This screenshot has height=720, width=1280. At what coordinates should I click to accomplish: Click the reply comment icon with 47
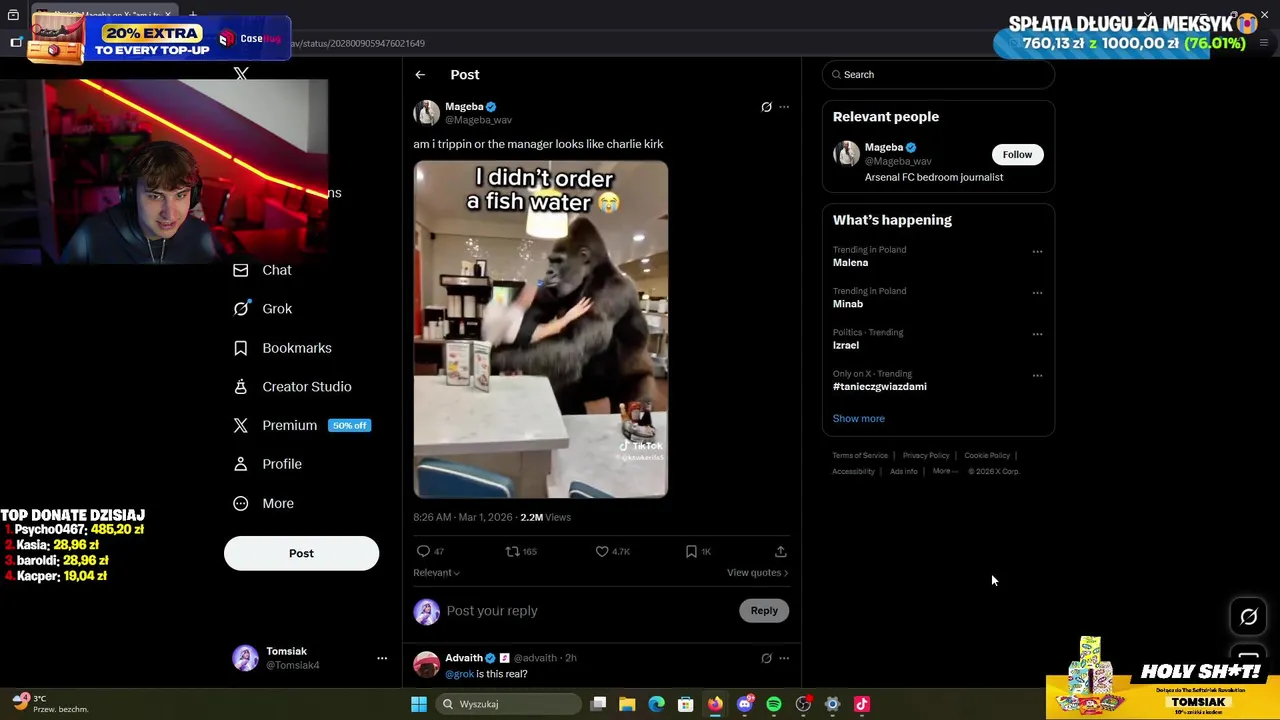430,551
